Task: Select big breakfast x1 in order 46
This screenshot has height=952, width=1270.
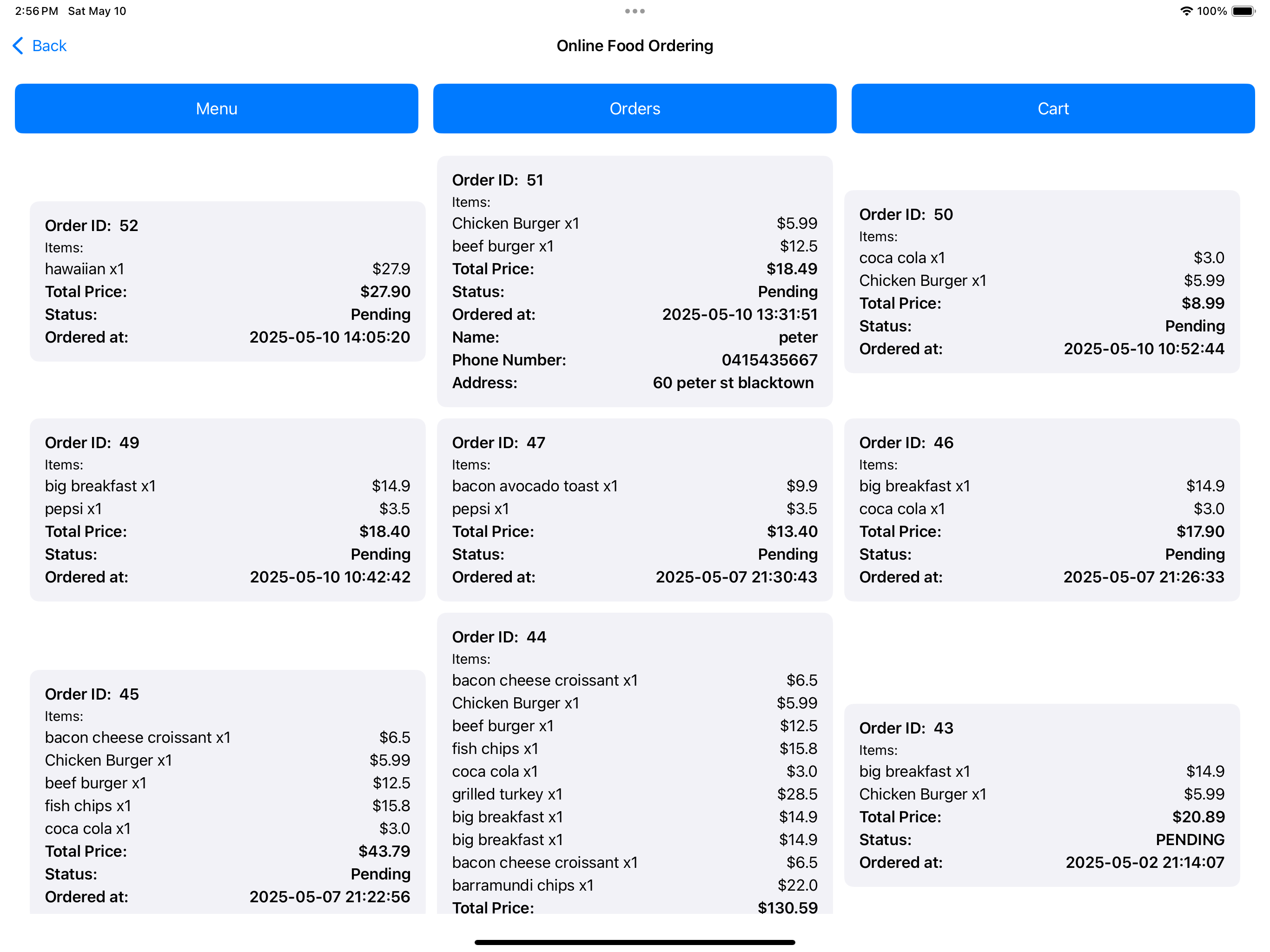Action: (x=914, y=486)
